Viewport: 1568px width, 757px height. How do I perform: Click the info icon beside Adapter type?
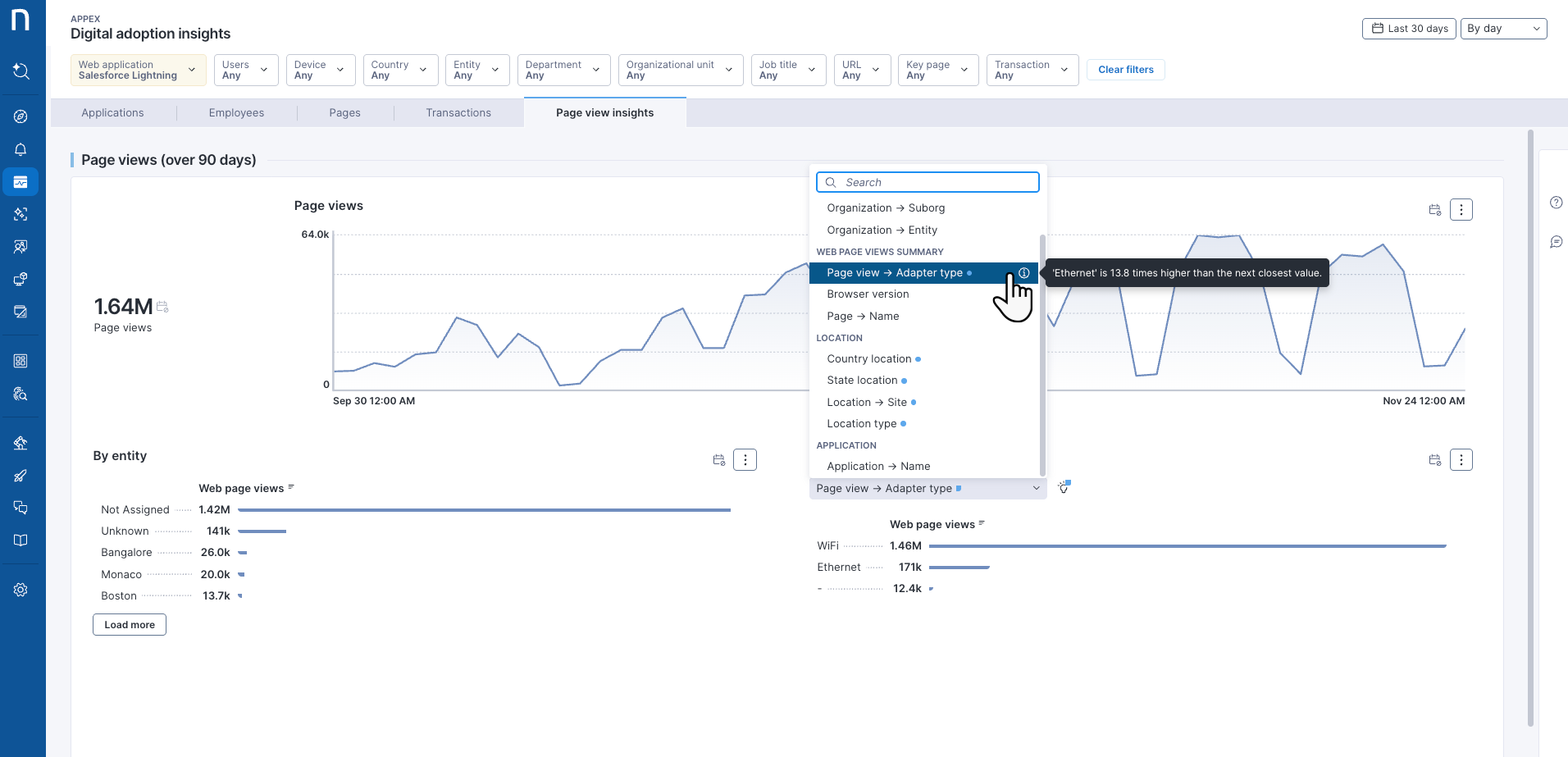pyautogui.click(x=1023, y=273)
